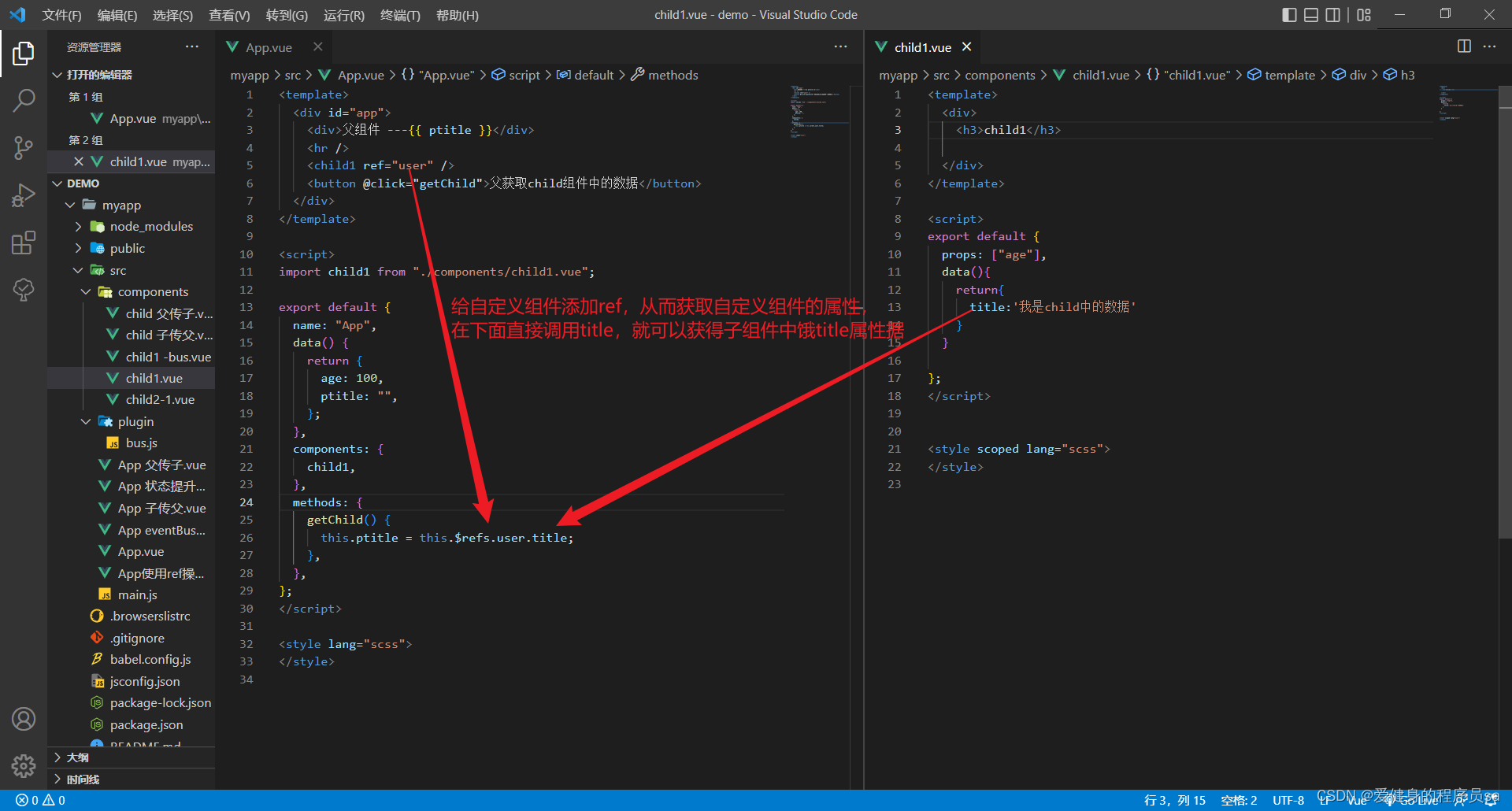Open jsconfig.json file
The height and width of the screenshot is (811, 1512).
click(x=131, y=682)
